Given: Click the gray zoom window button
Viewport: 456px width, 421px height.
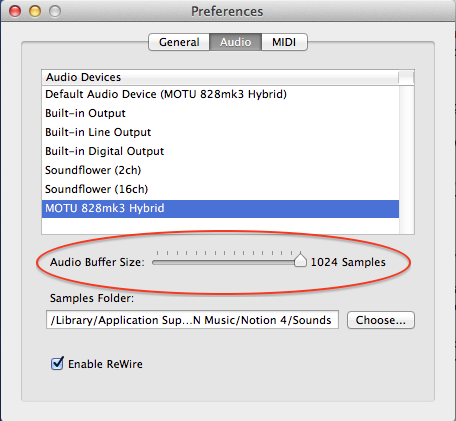Looking at the screenshot, I should (x=55, y=11).
